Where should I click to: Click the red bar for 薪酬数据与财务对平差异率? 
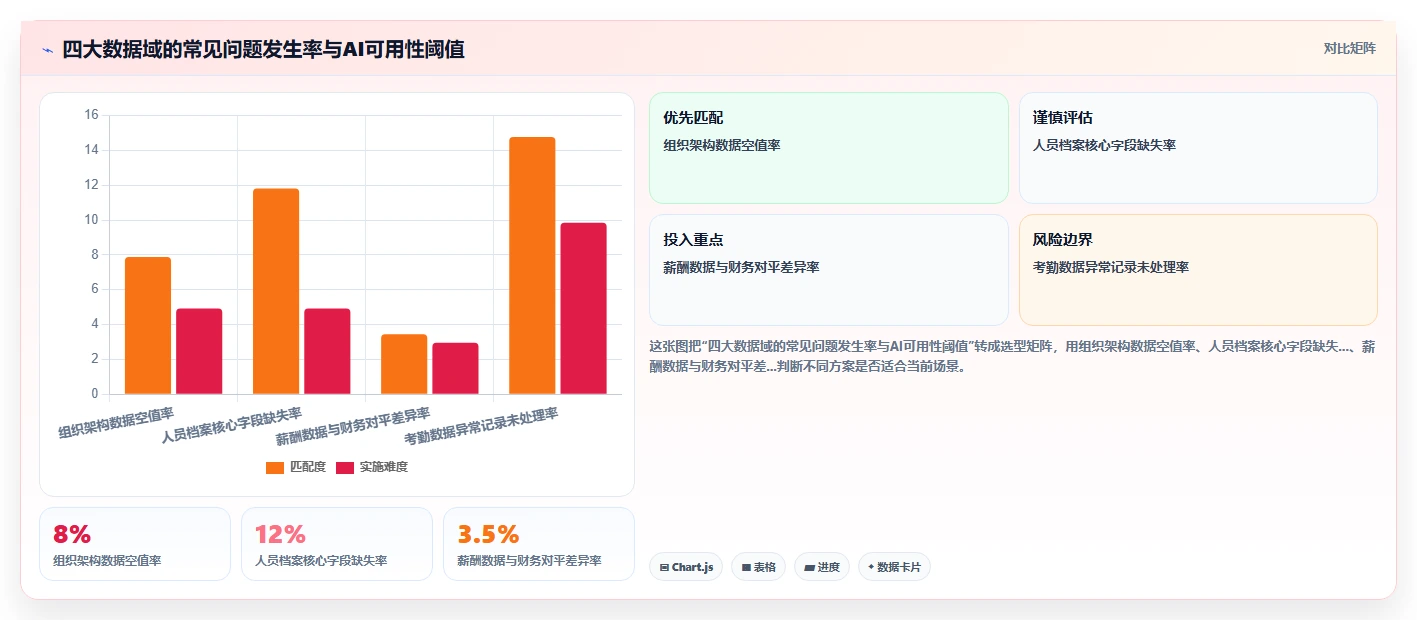[455, 368]
